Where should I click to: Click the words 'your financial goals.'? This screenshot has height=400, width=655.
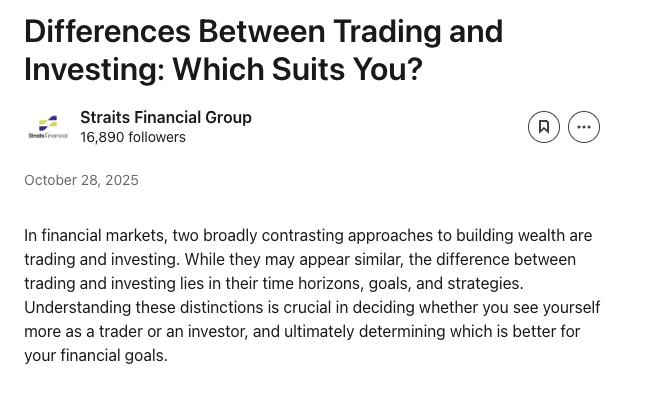point(96,356)
